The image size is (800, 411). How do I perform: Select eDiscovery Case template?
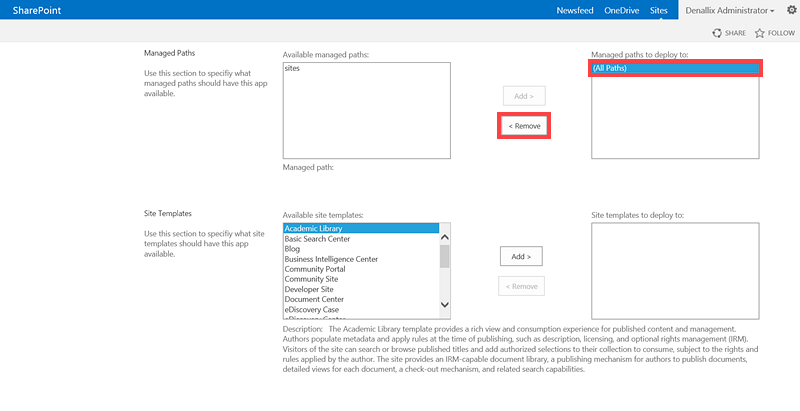click(x=361, y=310)
